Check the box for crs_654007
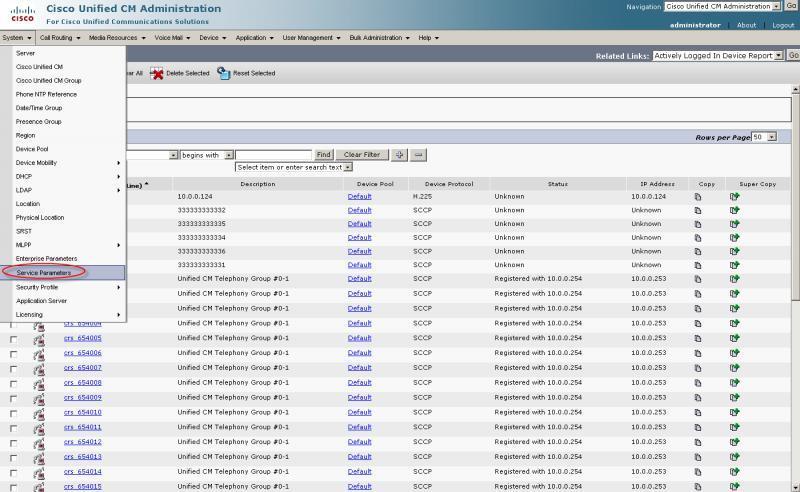The height and width of the screenshot is (492, 800). (x=13, y=369)
